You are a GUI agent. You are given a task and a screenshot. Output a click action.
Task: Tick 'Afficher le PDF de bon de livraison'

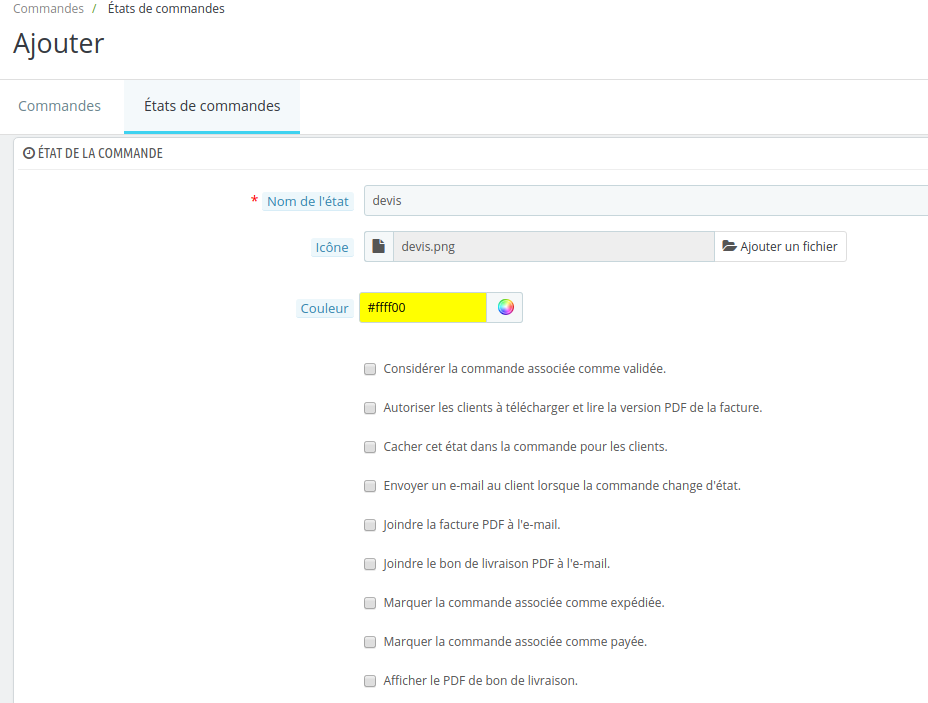[370, 682]
